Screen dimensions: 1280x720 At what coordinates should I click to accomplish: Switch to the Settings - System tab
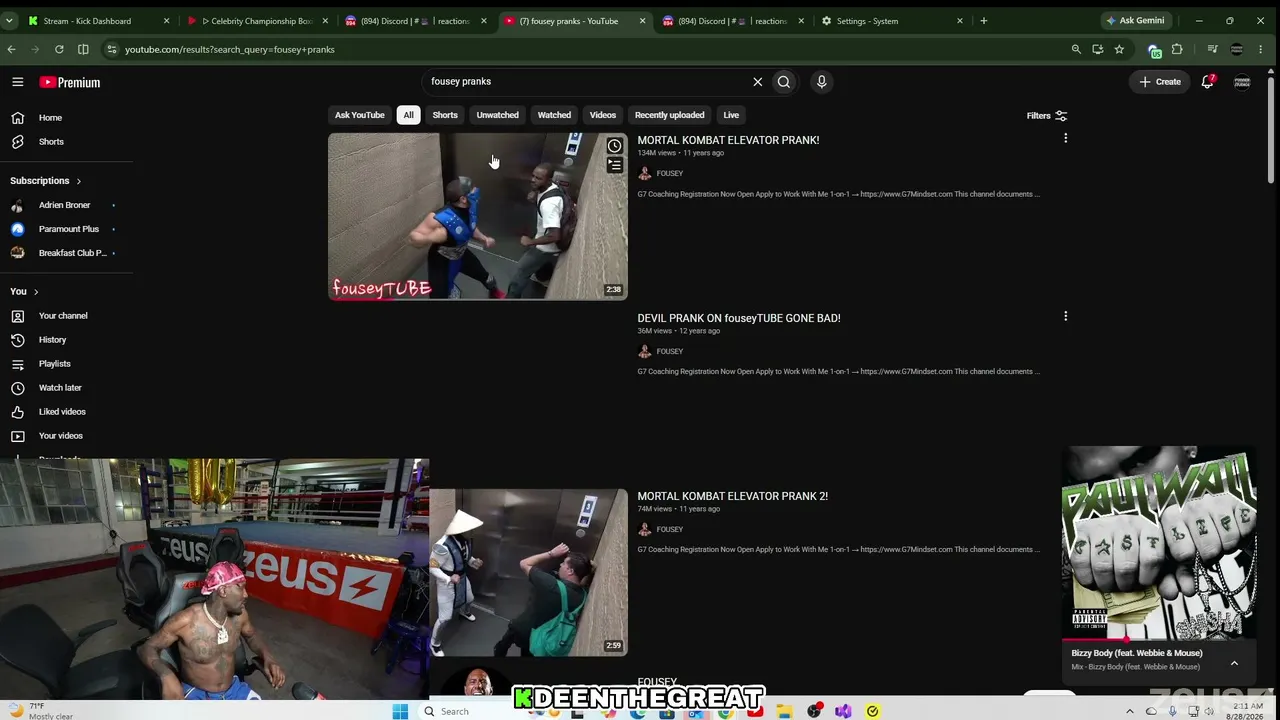point(892,21)
